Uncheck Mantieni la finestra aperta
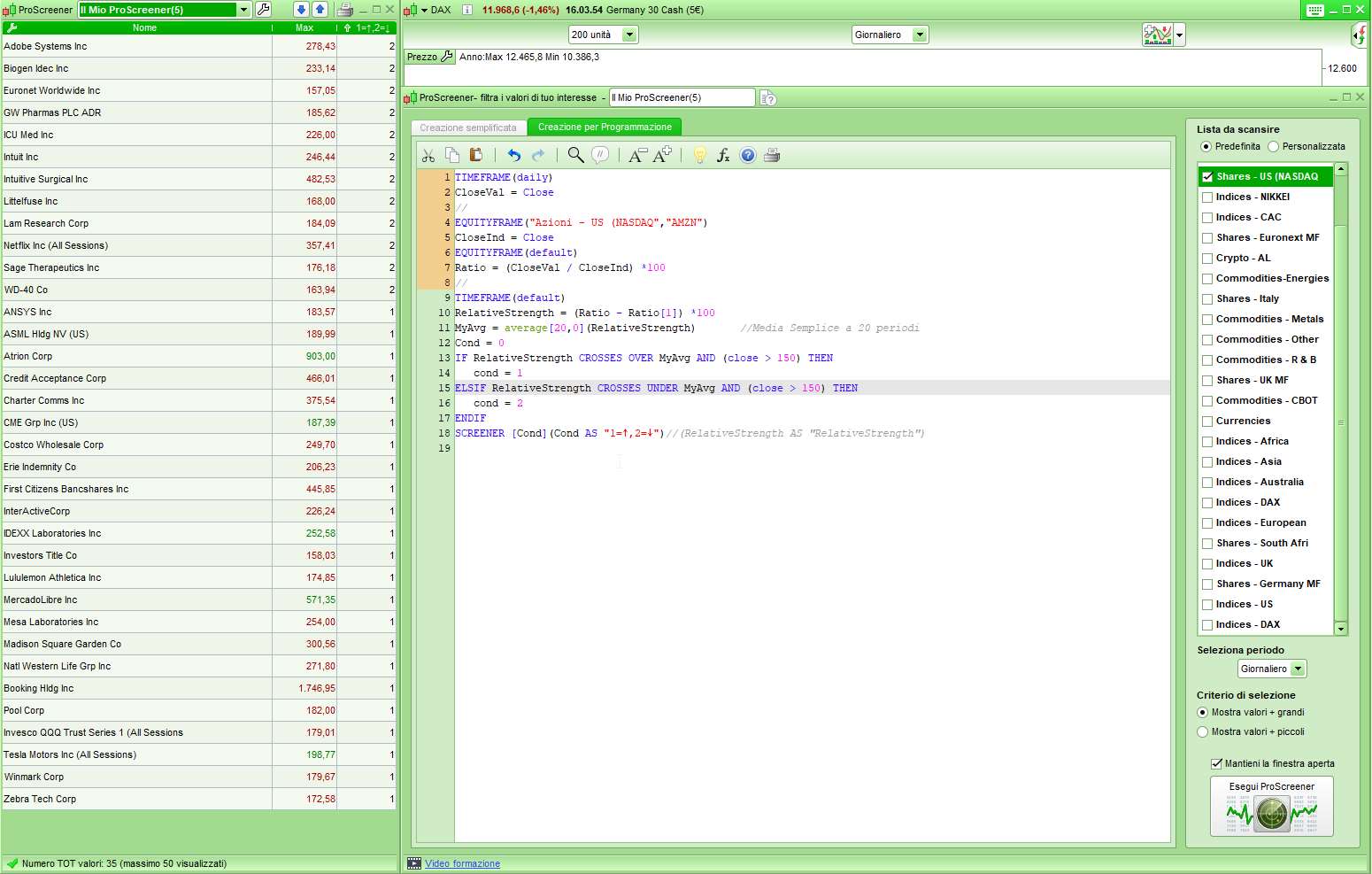Screen dimensions: 1372x874 click(1216, 763)
